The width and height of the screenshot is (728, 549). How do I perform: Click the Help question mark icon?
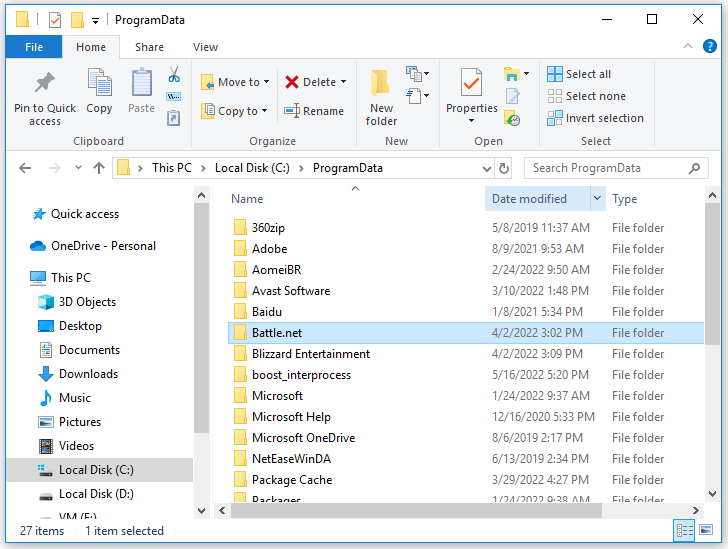709,46
